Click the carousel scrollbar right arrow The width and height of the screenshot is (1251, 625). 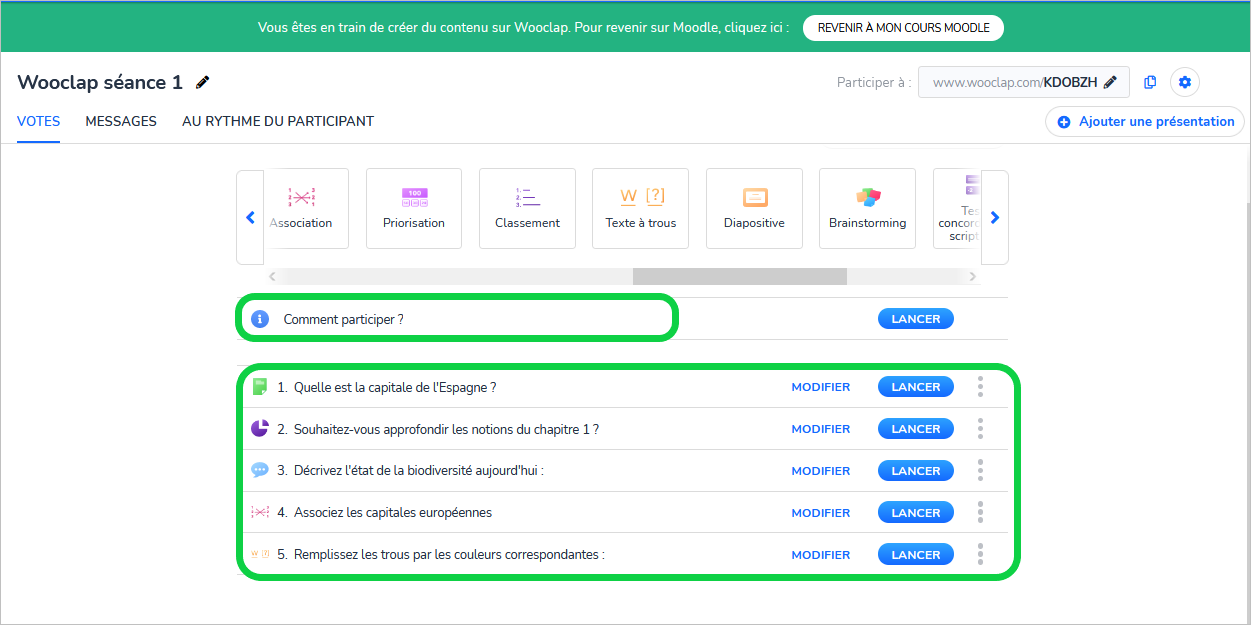point(972,277)
